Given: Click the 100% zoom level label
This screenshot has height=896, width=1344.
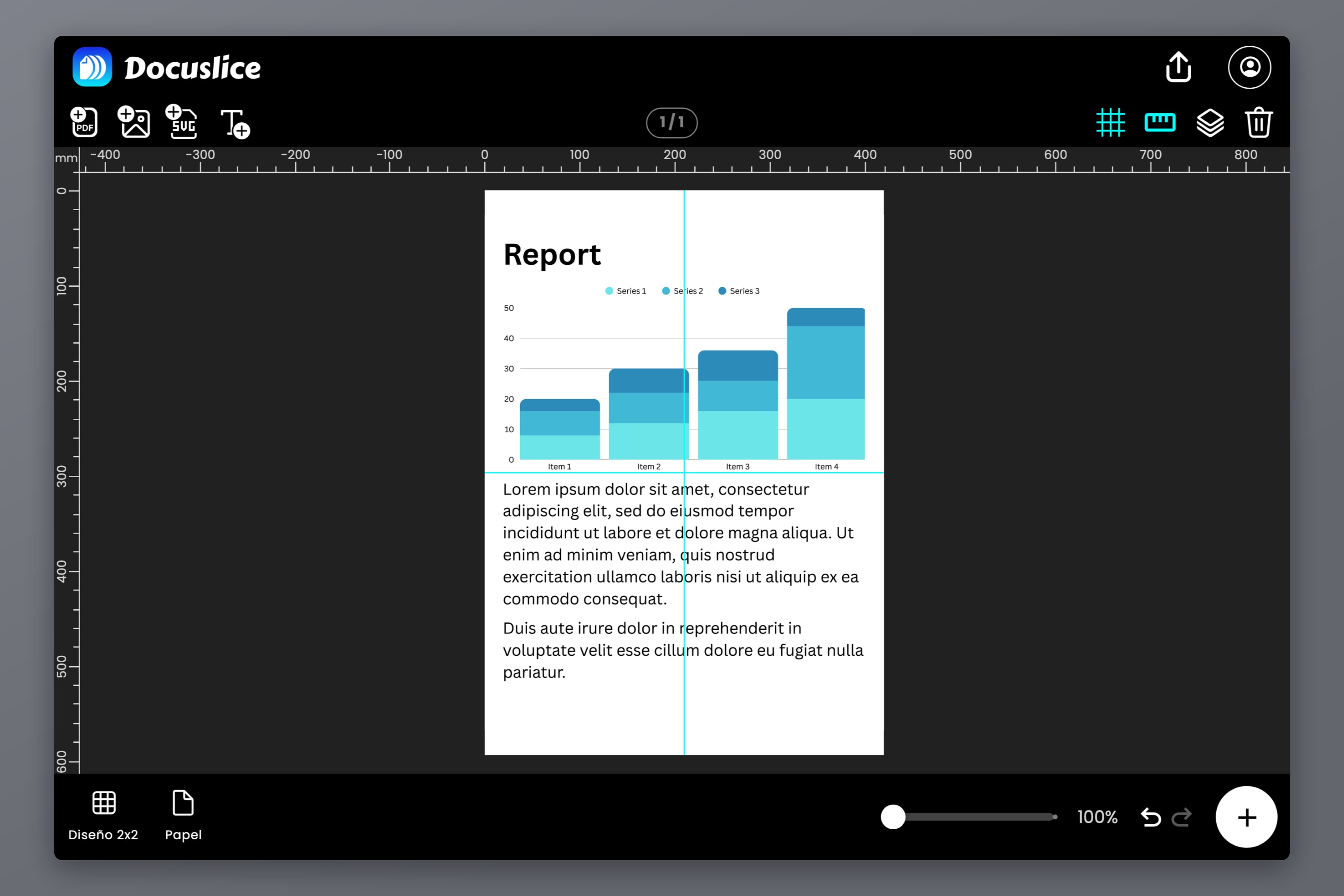Looking at the screenshot, I should tap(1097, 817).
